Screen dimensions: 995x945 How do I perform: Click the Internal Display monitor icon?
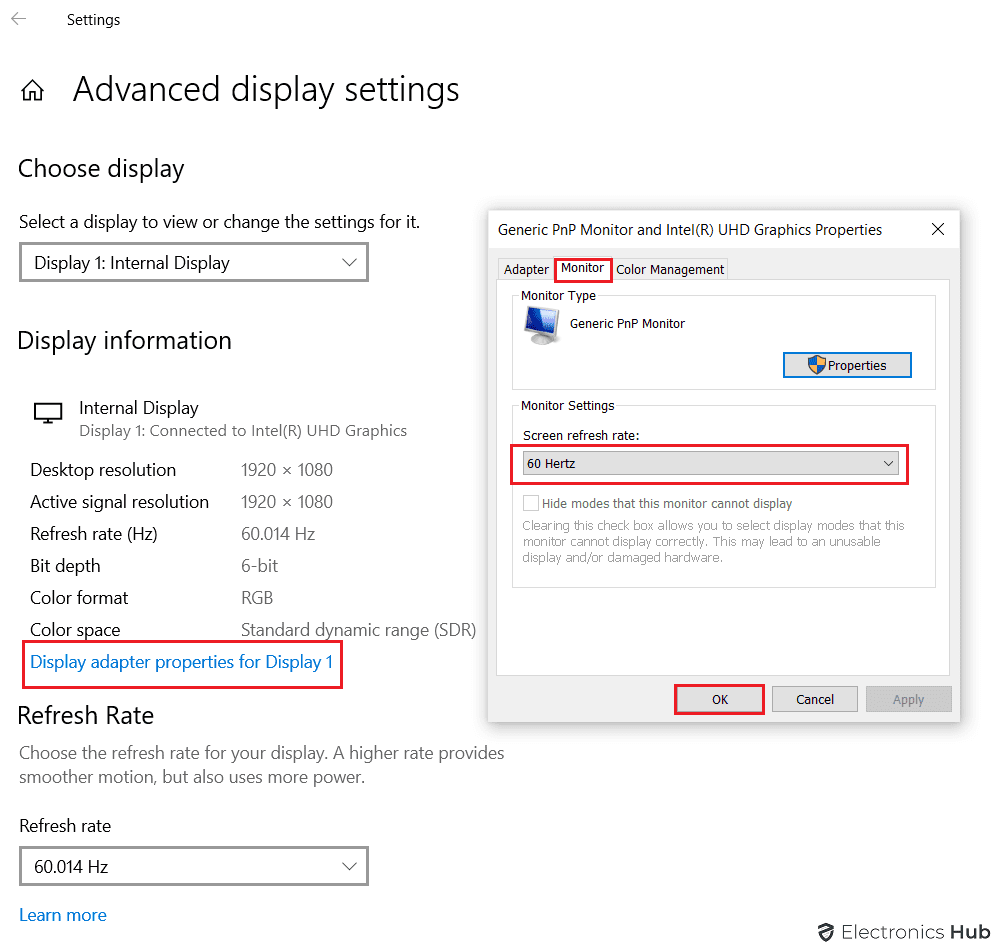coord(48,413)
